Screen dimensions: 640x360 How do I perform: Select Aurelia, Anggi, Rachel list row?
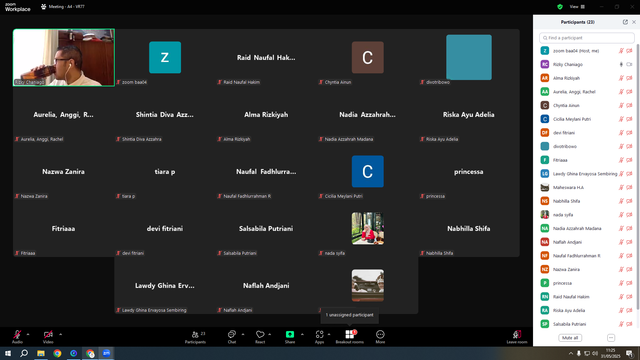tap(587, 92)
